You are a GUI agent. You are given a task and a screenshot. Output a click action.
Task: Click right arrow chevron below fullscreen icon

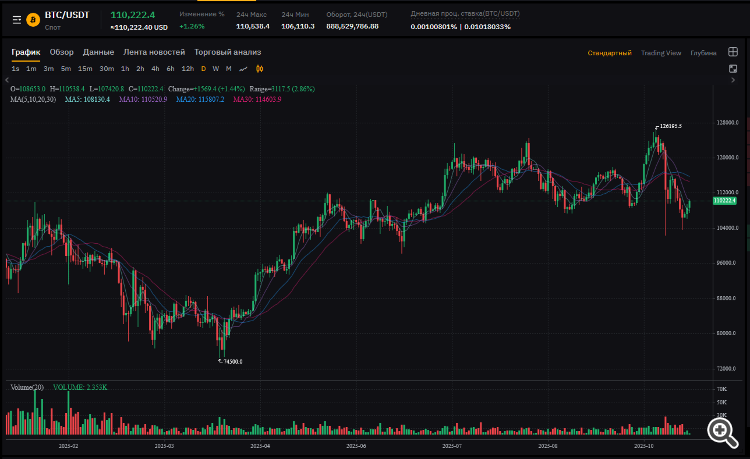tap(733, 80)
